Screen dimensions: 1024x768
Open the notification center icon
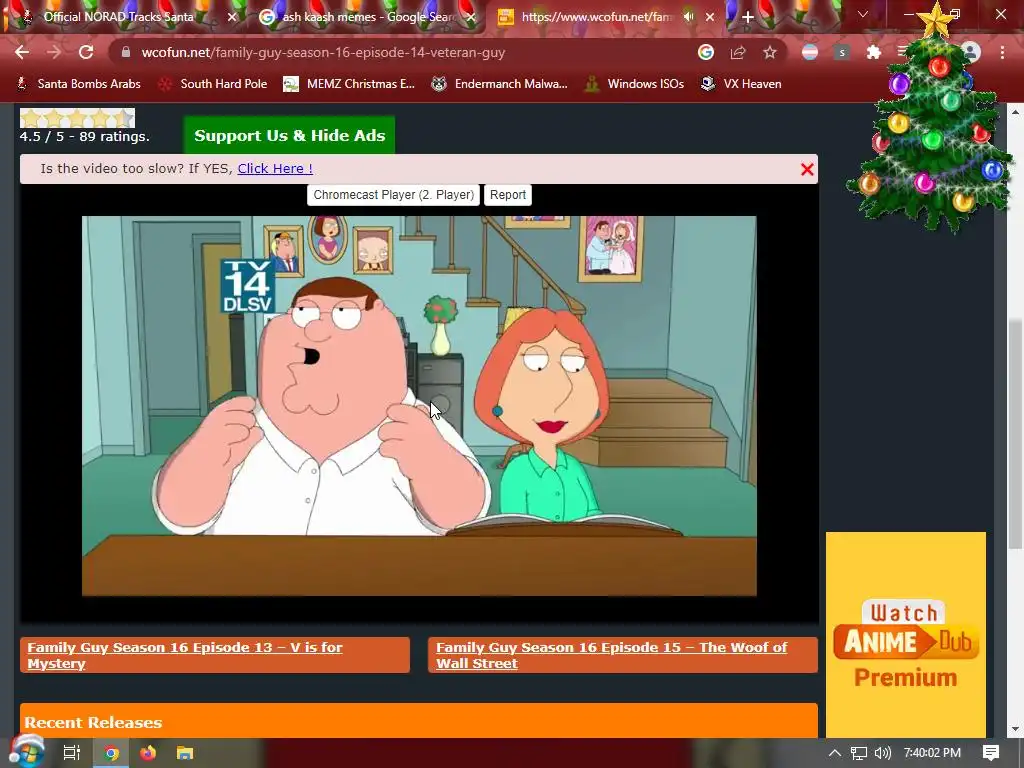click(x=991, y=753)
